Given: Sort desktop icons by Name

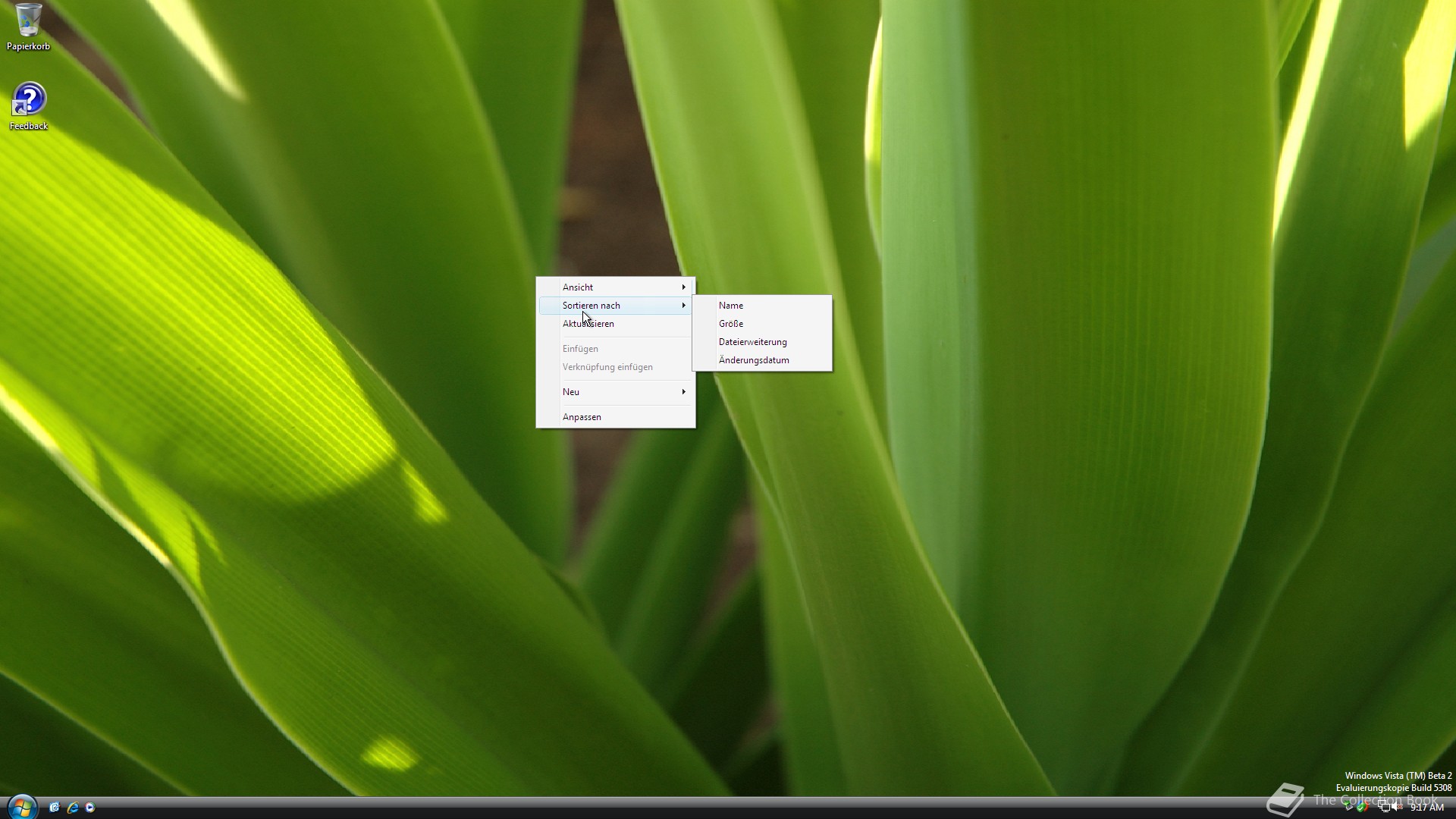Looking at the screenshot, I should point(762,306).
